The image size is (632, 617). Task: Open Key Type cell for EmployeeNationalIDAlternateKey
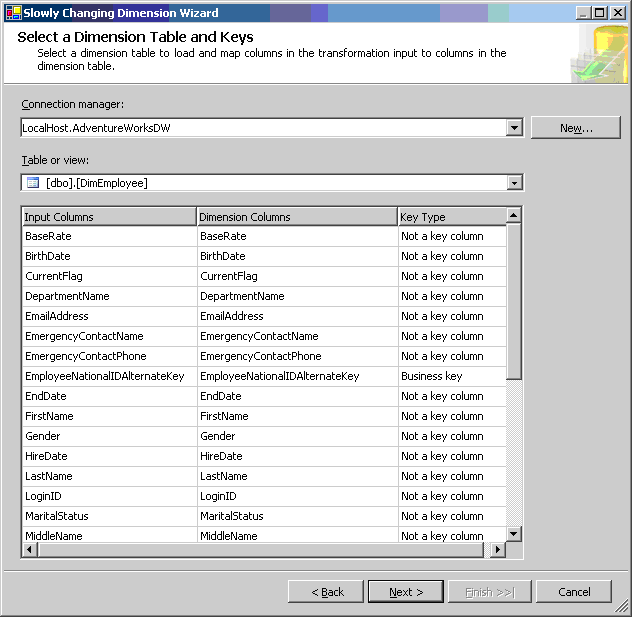(x=451, y=376)
